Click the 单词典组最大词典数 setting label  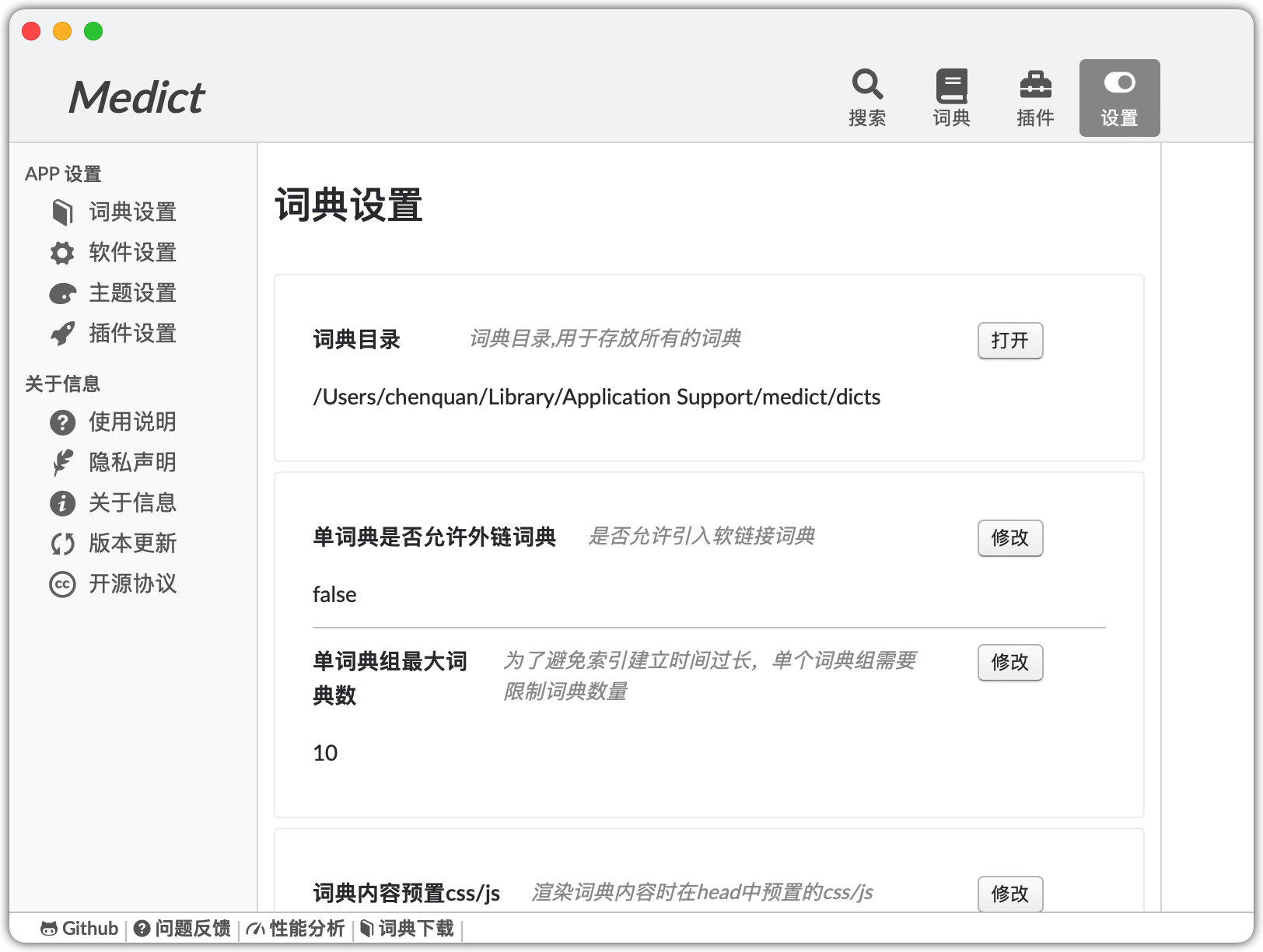click(390, 678)
